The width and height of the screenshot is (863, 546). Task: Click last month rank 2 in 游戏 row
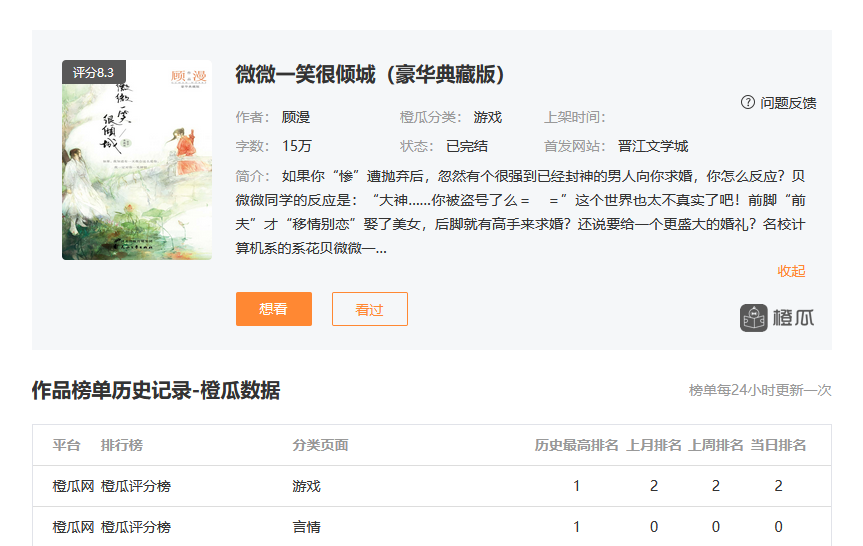(x=654, y=486)
